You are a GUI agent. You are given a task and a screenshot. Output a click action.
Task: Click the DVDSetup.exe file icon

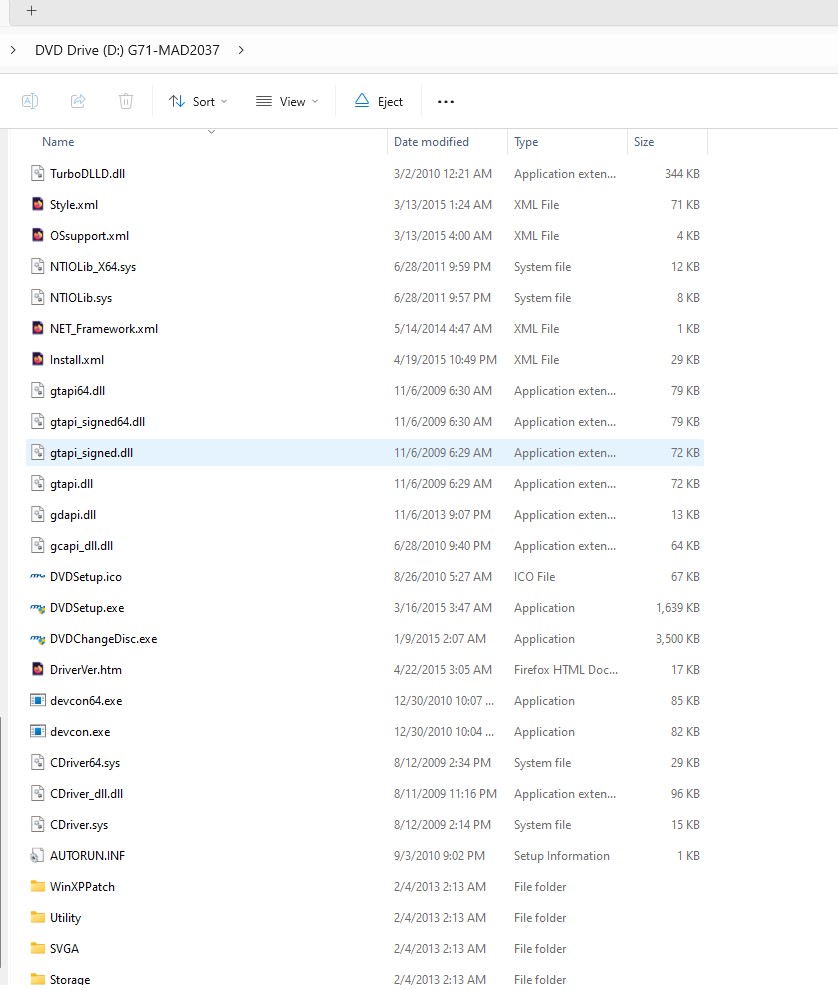pos(38,608)
